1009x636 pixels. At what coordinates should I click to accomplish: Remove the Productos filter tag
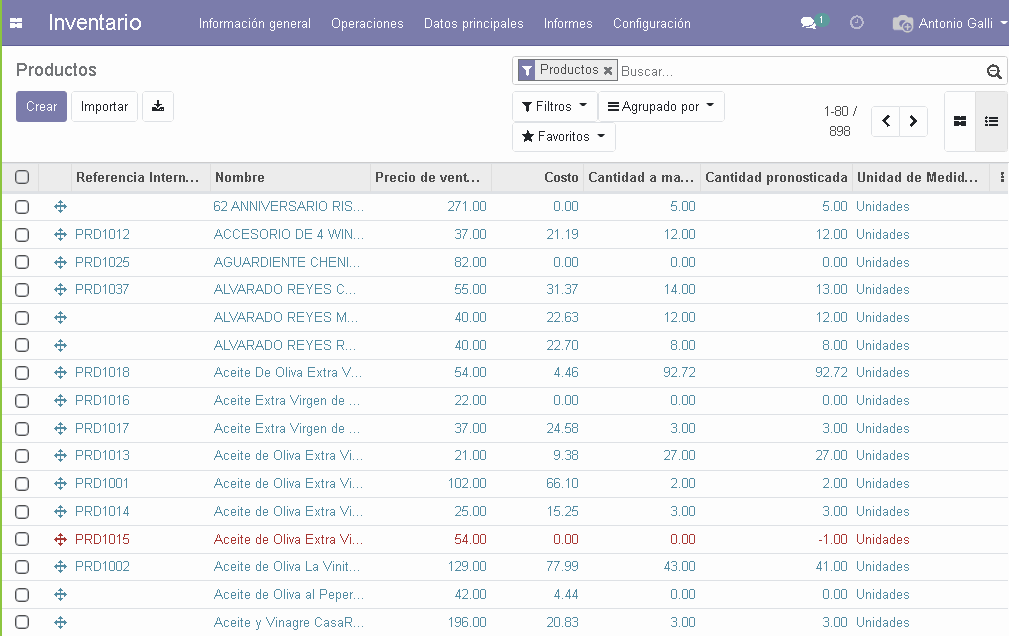(608, 71)
